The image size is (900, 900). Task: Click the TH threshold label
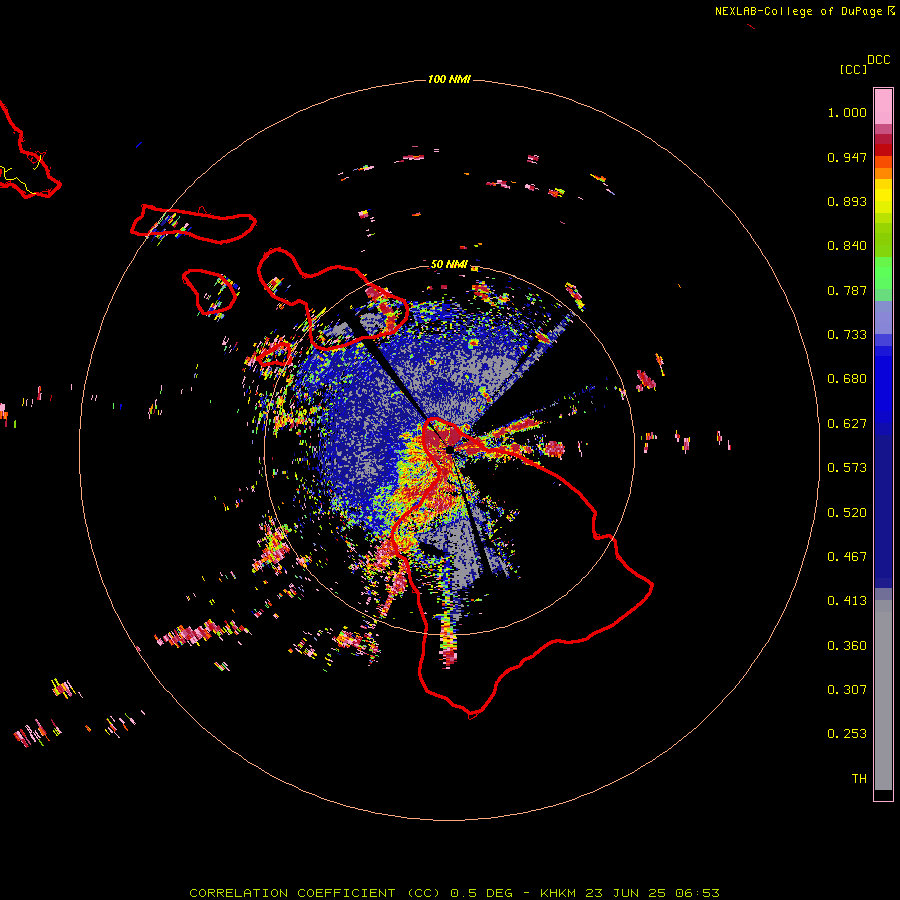(859, 779)
